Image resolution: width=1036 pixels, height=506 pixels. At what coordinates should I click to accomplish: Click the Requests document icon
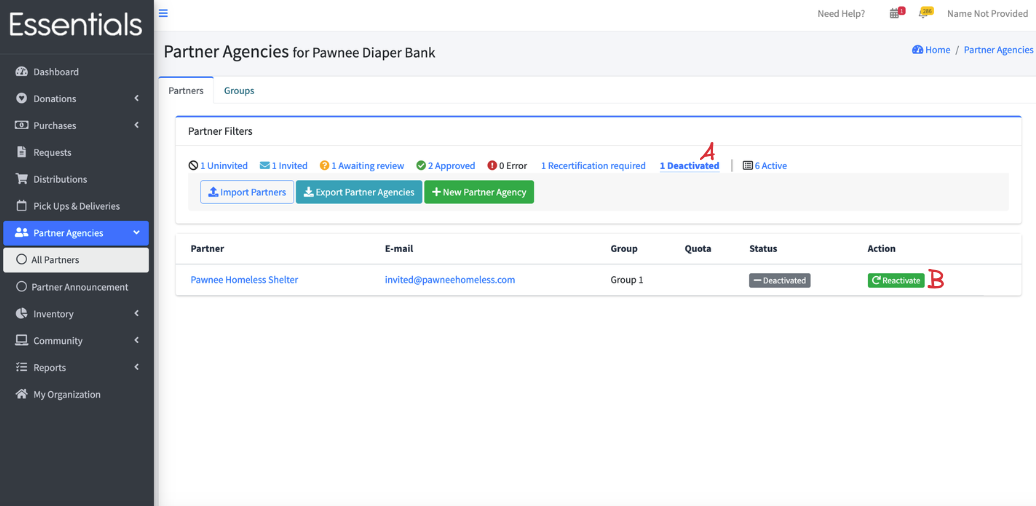pyautogui.click(x=21, y=152)
